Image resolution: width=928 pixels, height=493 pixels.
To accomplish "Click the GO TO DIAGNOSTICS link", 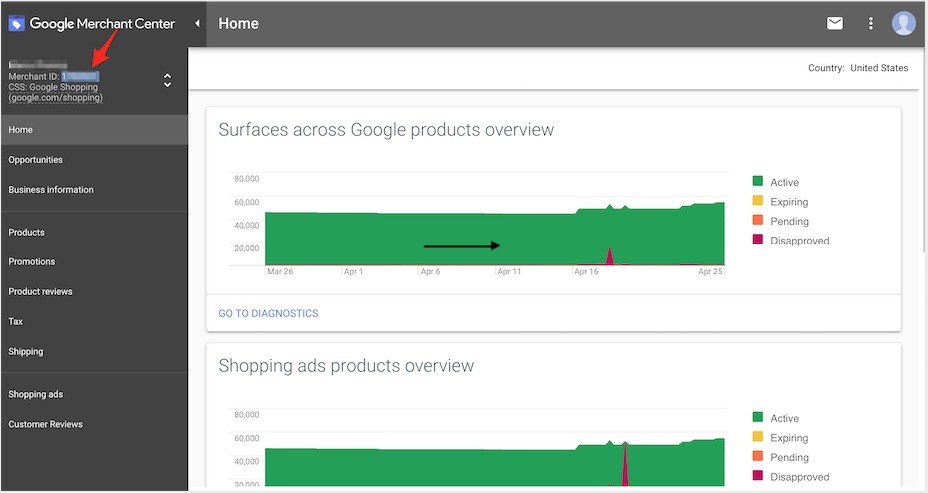I will (268, 314).
